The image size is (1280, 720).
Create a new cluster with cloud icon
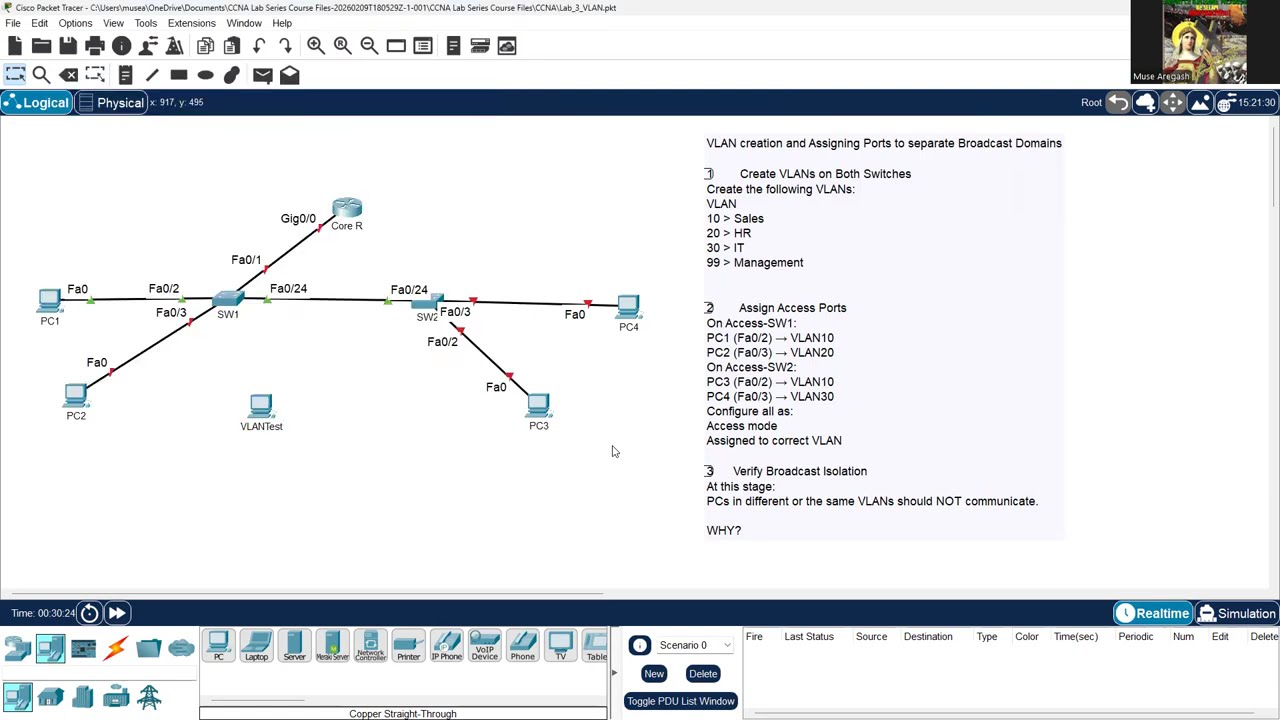[1145, 103]
